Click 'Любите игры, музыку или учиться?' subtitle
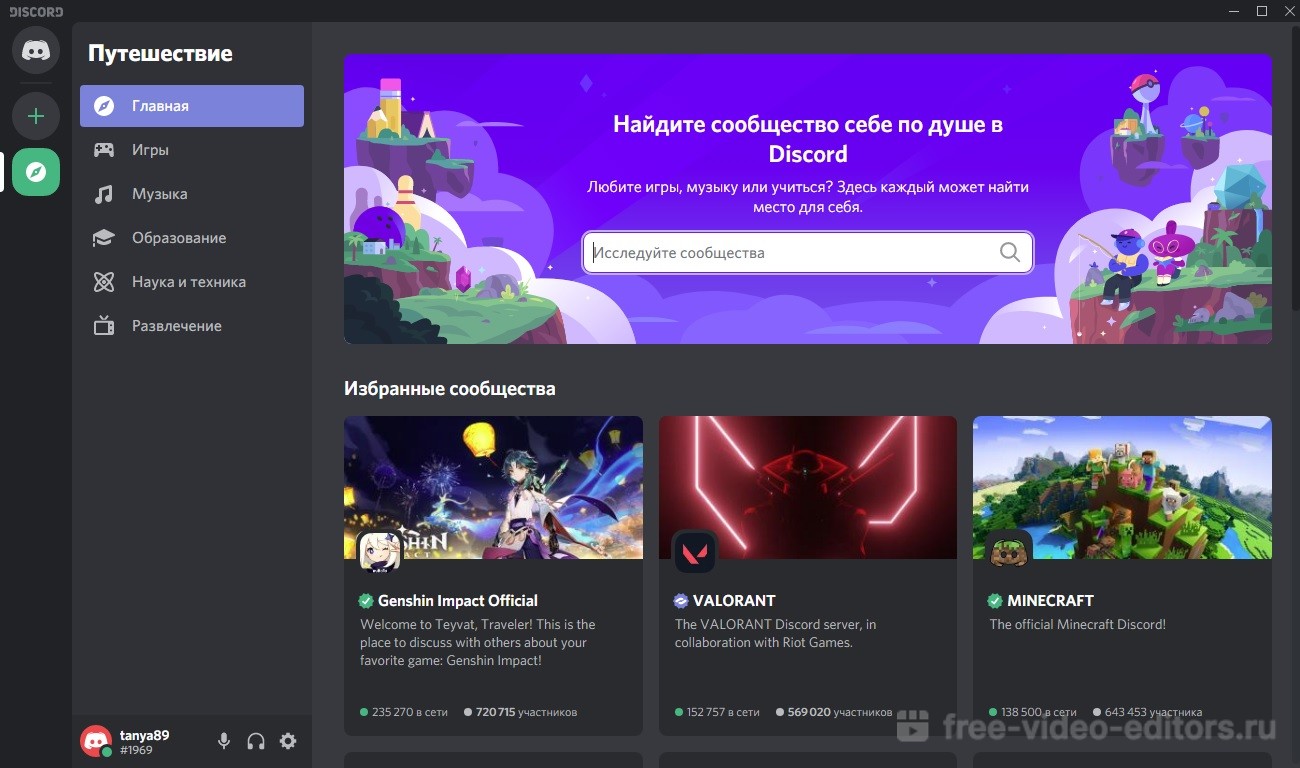The height and width of the screenshot is (768, 1300). (808, 197)
